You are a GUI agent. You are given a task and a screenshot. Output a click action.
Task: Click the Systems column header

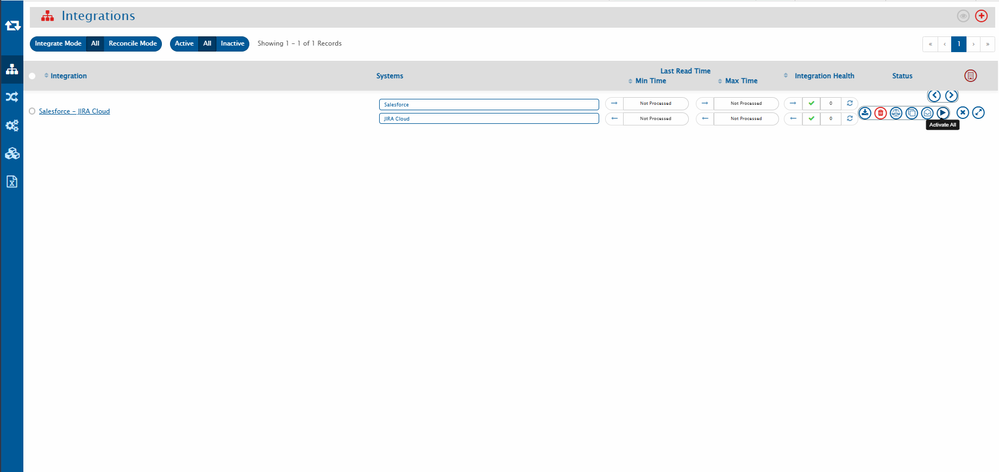pos(389,76)
